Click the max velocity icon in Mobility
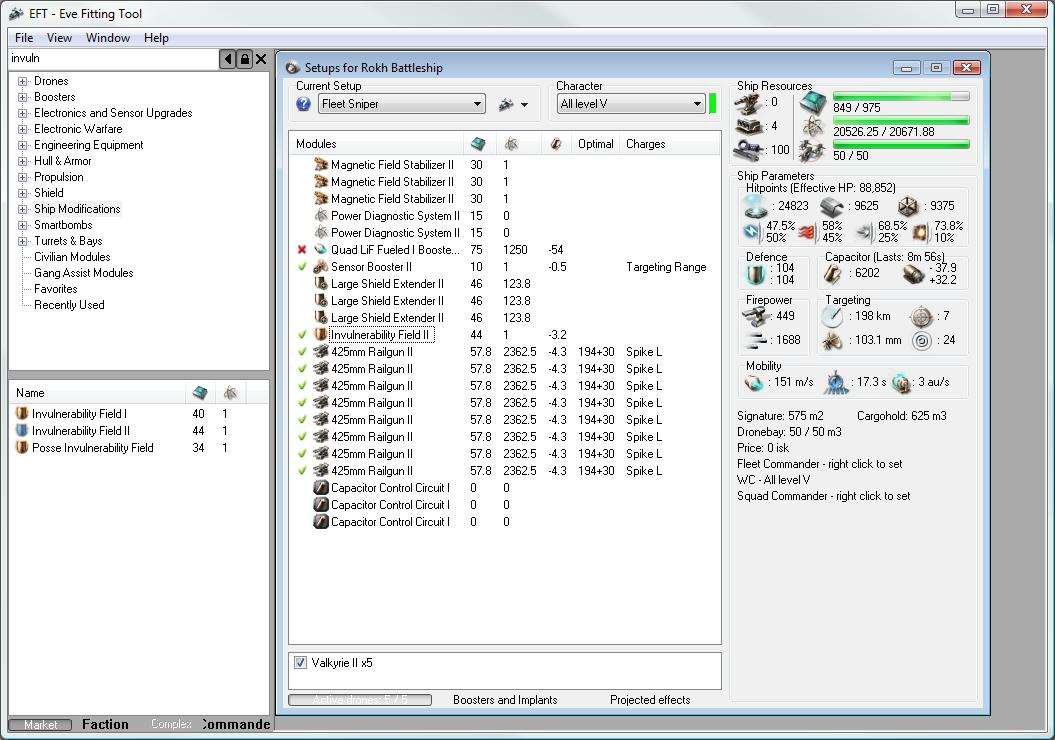The height and width of the screenshot is (740, 1055). point(754,382)
